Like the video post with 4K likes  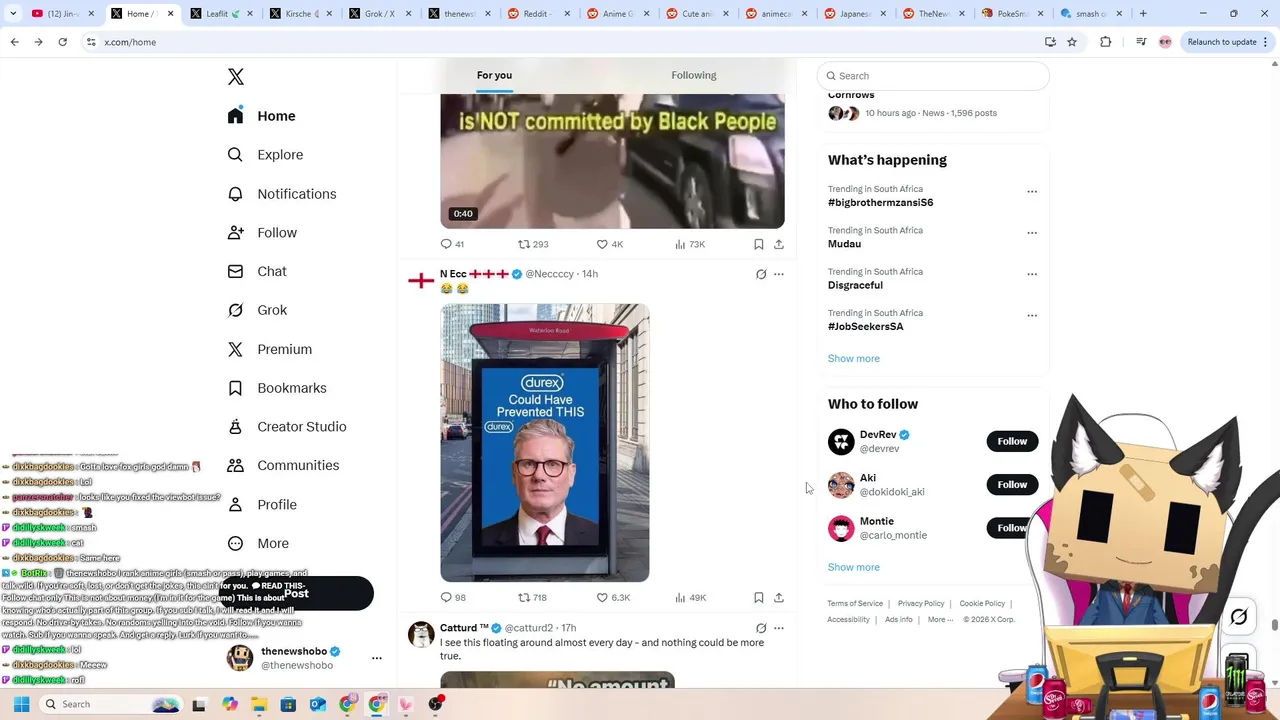pos(610,244)
